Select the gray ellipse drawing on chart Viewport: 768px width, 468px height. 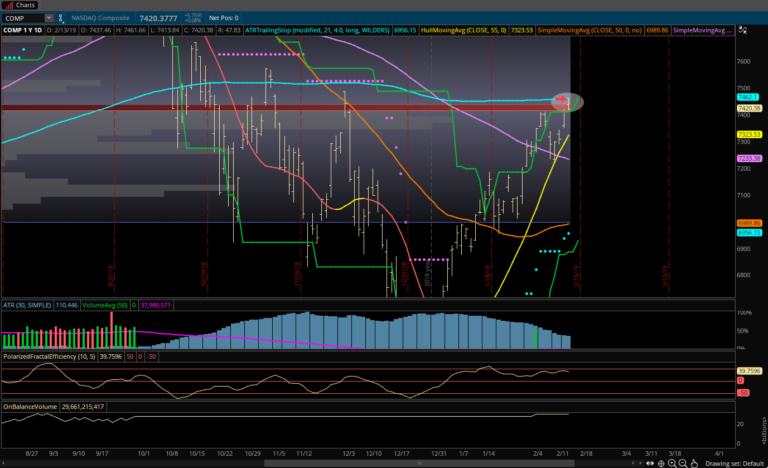(x=567, y=101)
